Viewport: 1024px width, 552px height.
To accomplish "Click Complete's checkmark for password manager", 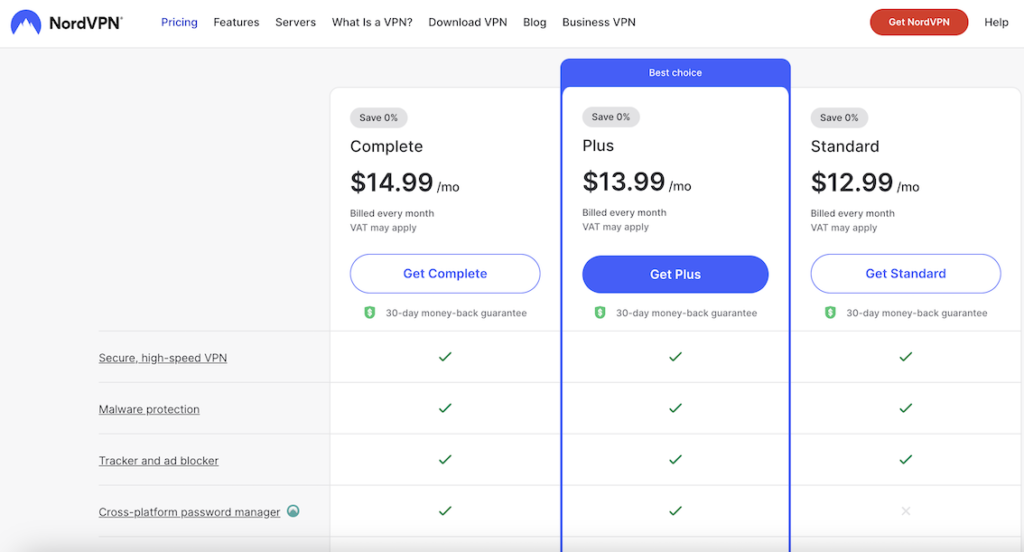I will (445, 511).
